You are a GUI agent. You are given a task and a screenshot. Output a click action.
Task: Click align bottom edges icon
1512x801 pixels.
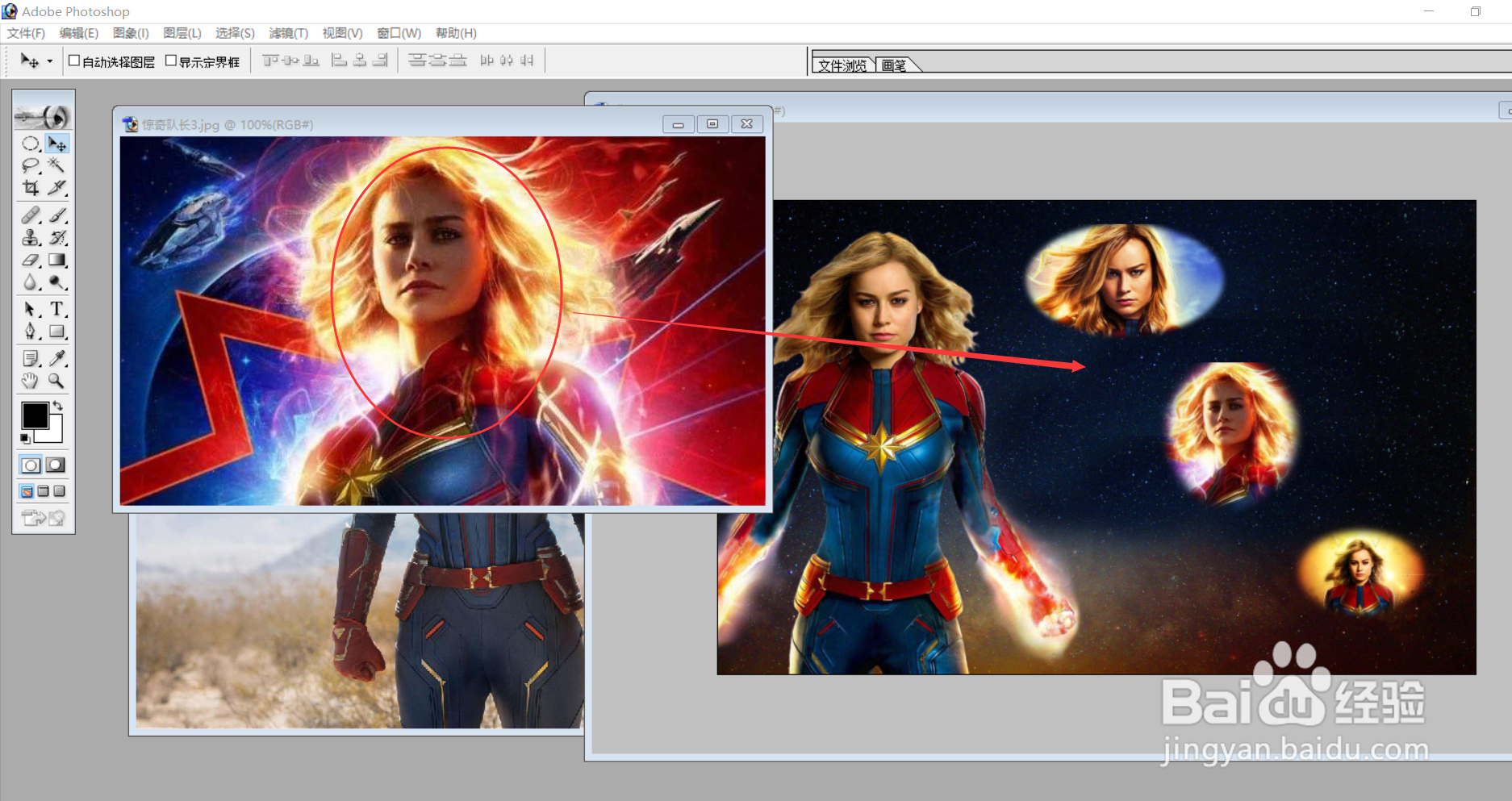[x=311, y=60]
